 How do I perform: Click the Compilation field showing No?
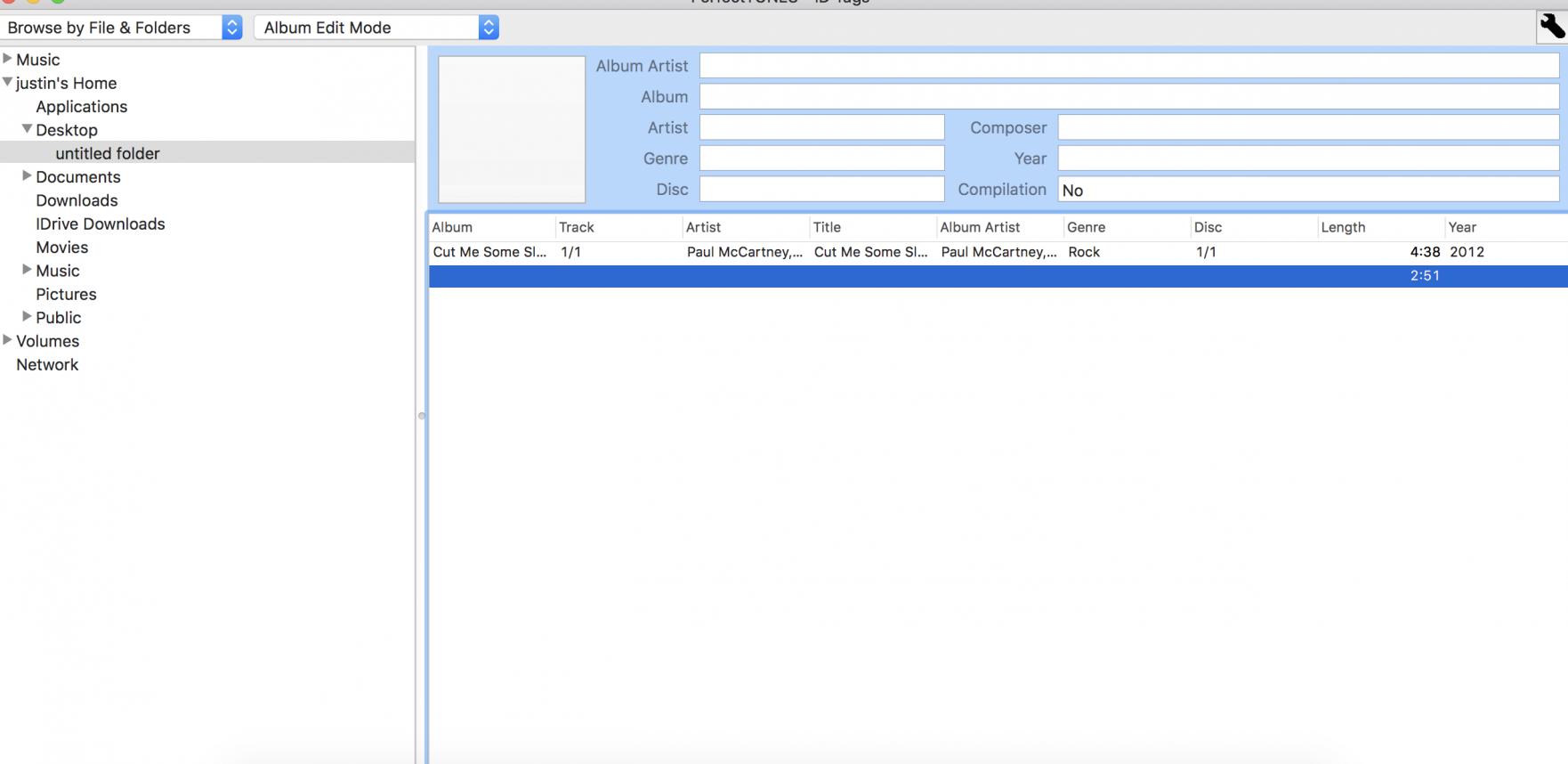[1307, 190]
